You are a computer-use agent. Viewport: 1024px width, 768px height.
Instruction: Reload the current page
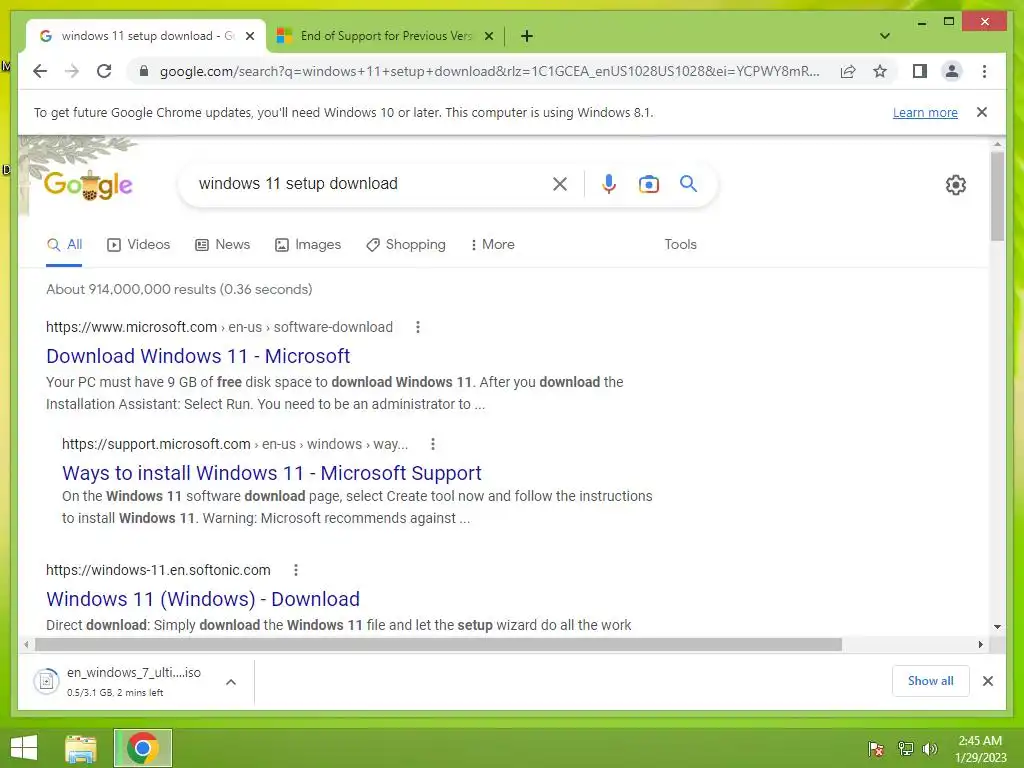pyautogui.click(x=104, y=71)
